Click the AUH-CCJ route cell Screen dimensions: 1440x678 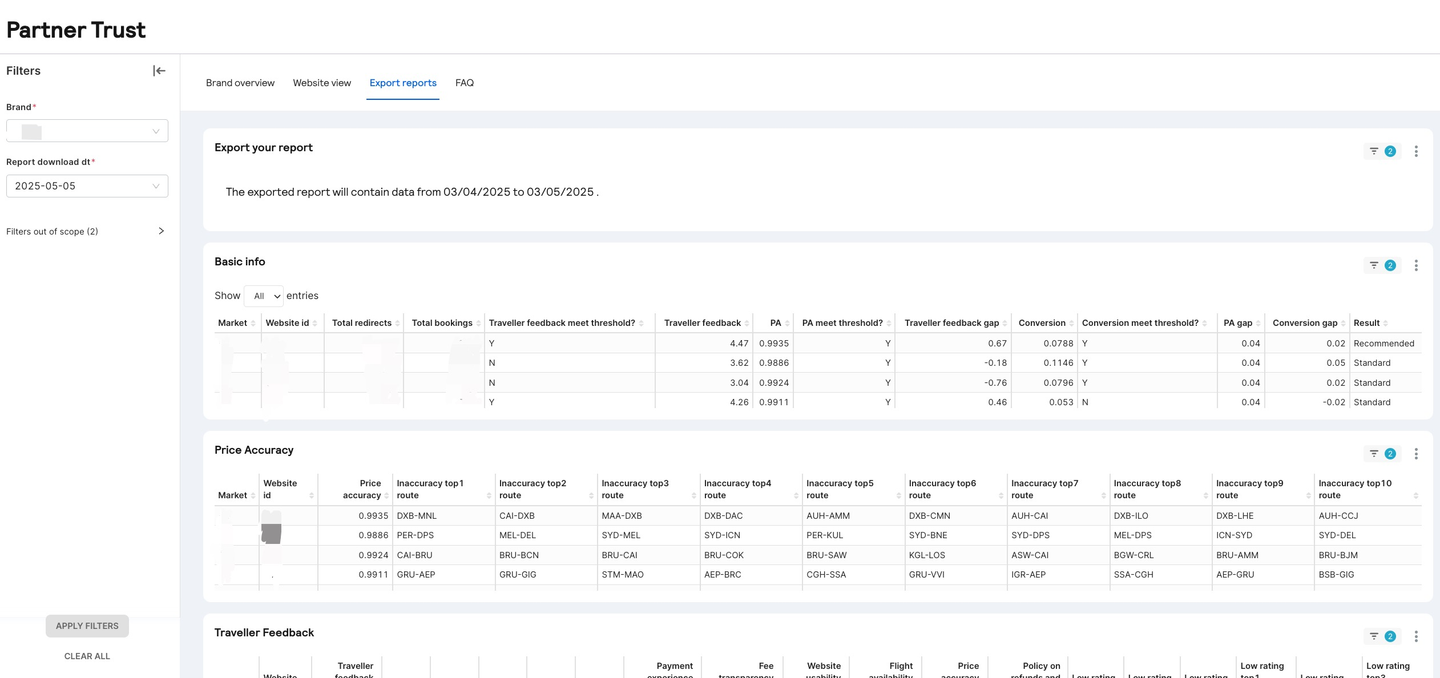click(x=1337, y=516)
